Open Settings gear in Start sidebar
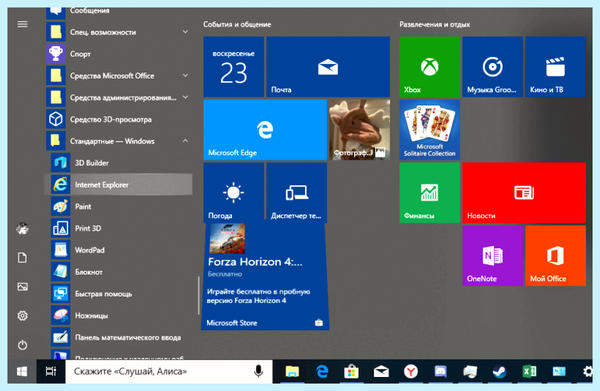The width and height of the screenshot is (600, 391). click(x=23, y=316)
